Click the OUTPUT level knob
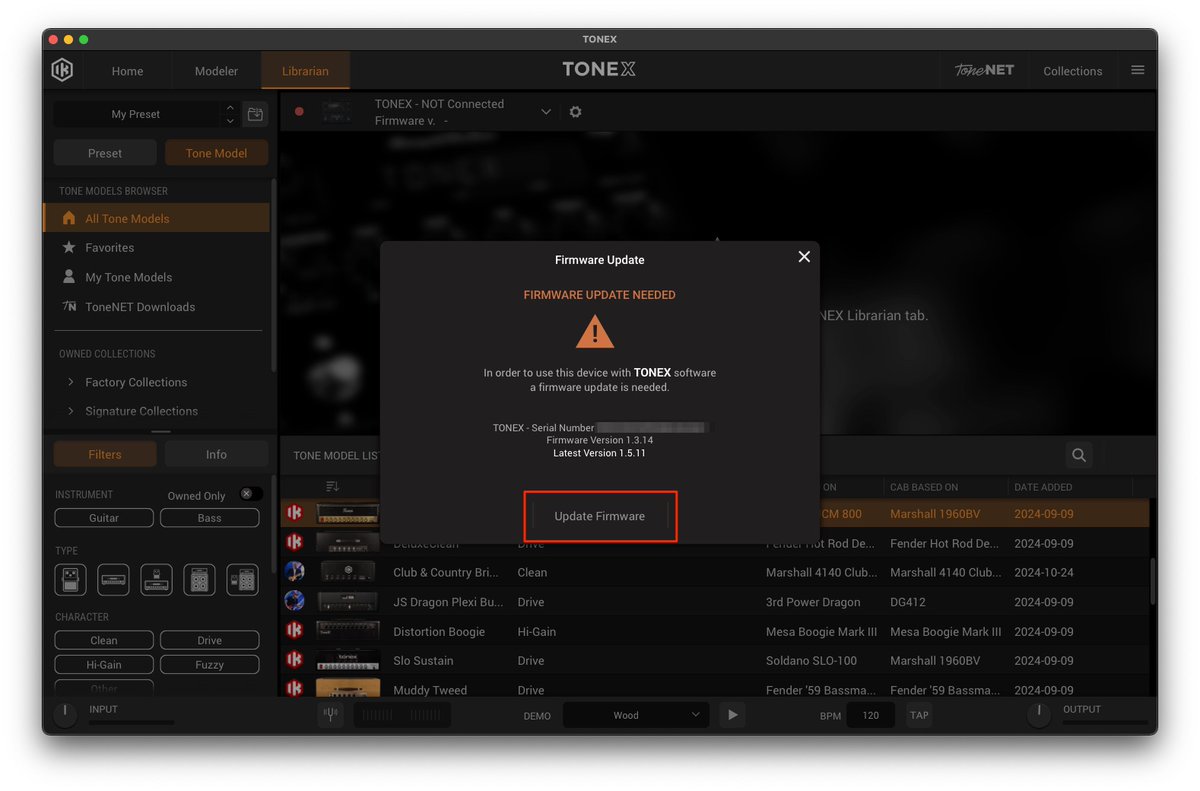 1041,714
